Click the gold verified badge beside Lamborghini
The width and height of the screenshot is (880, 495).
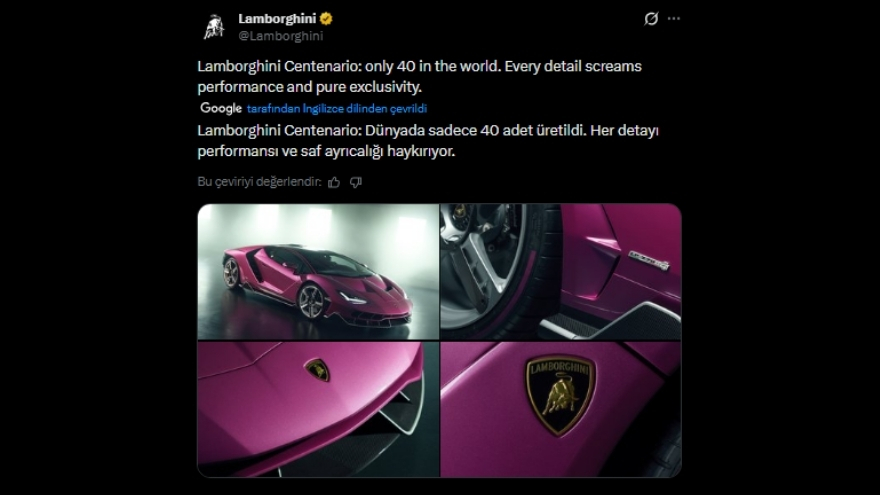[x=326, y=19]
